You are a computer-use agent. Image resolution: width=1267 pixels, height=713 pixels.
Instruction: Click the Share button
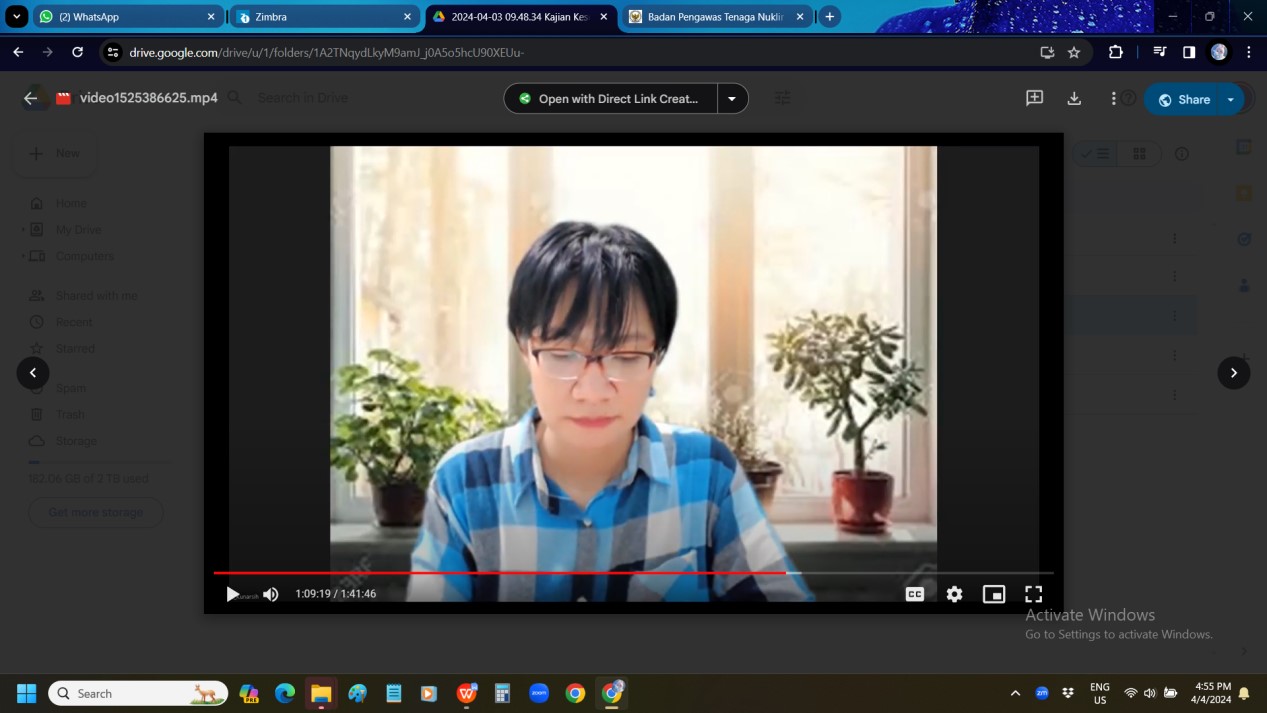[x=1183, y=99]
